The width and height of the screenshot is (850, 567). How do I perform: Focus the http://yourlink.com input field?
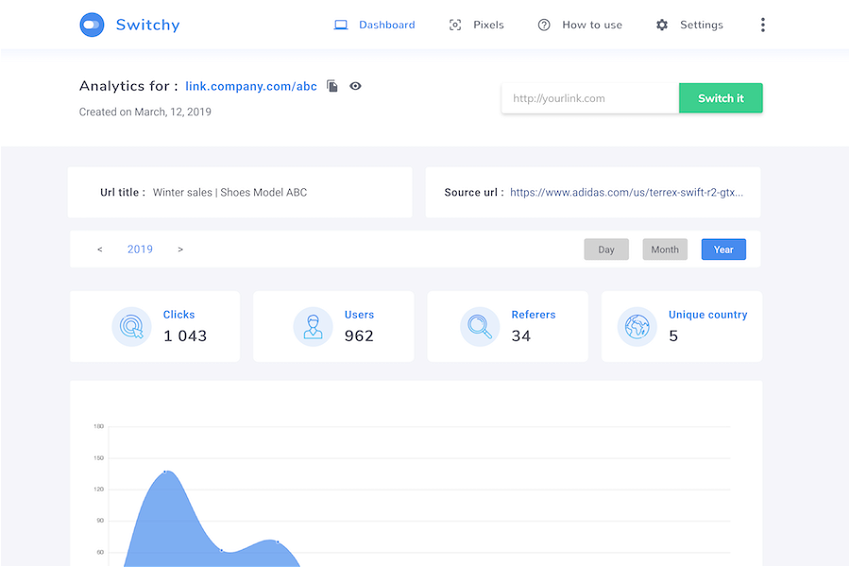click(590, 98)
